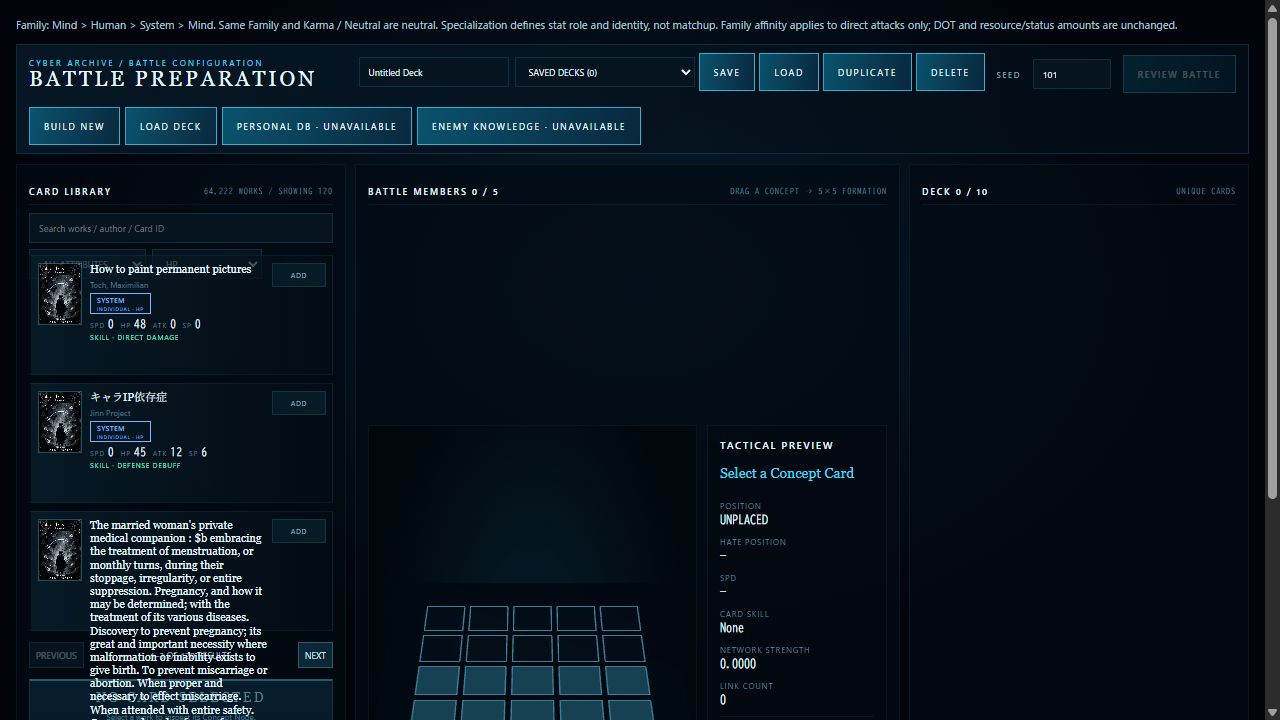Click the card library search box
This screenshot has height=720, width=1280.
coord(181,228)
